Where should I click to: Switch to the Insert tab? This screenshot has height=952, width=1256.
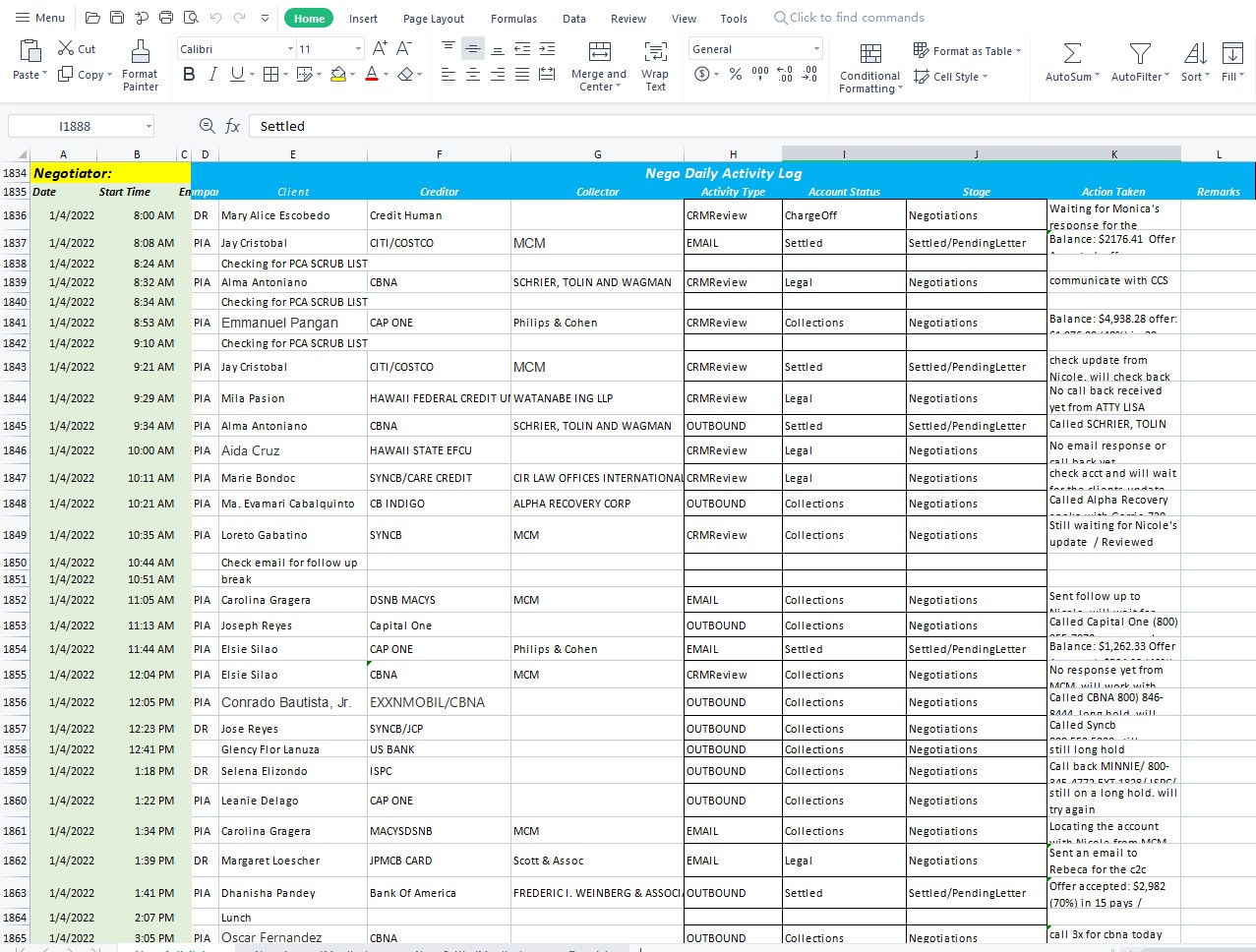(363, 19)
